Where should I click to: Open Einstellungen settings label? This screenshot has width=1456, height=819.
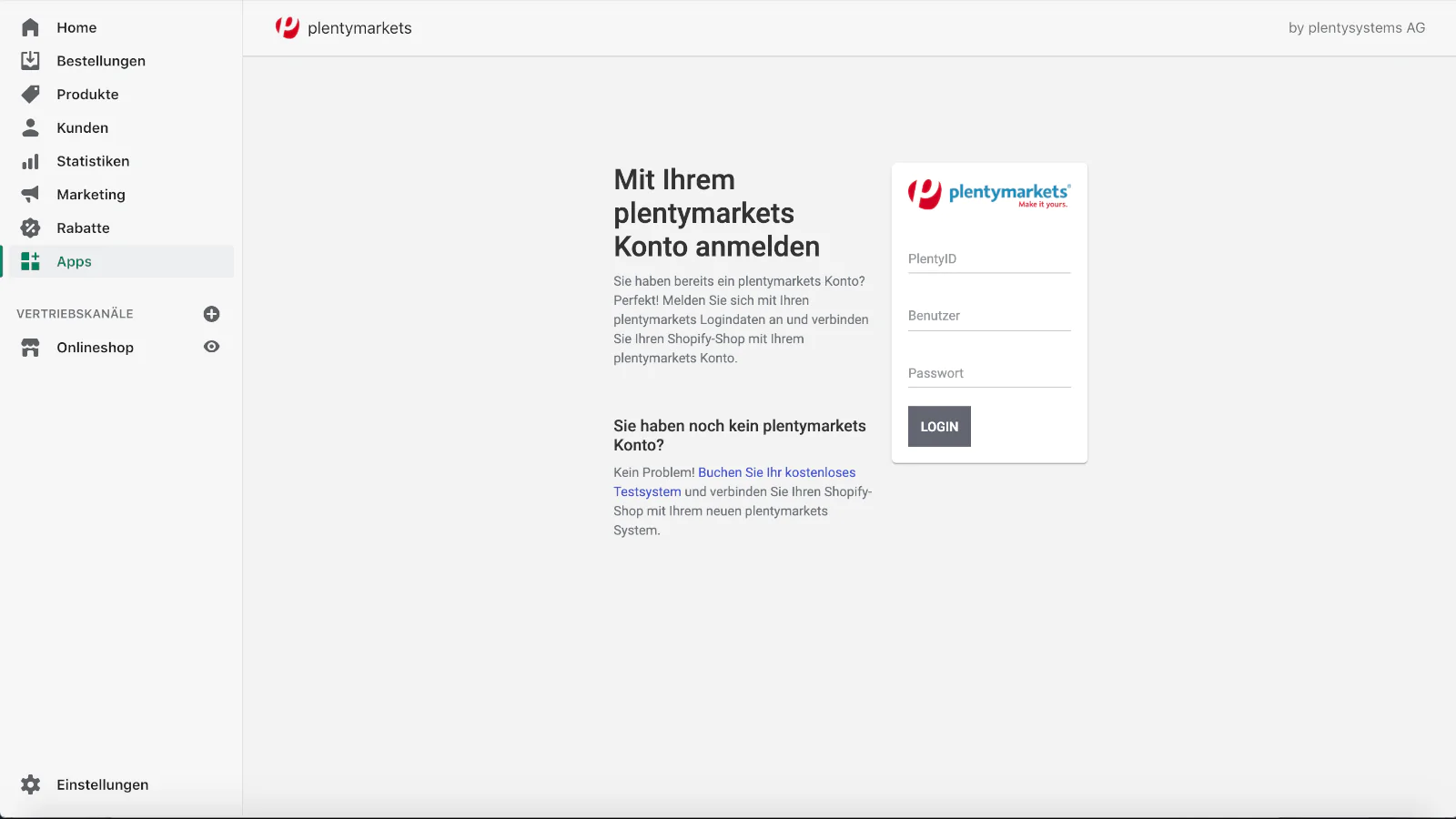[x=102, y=785]
